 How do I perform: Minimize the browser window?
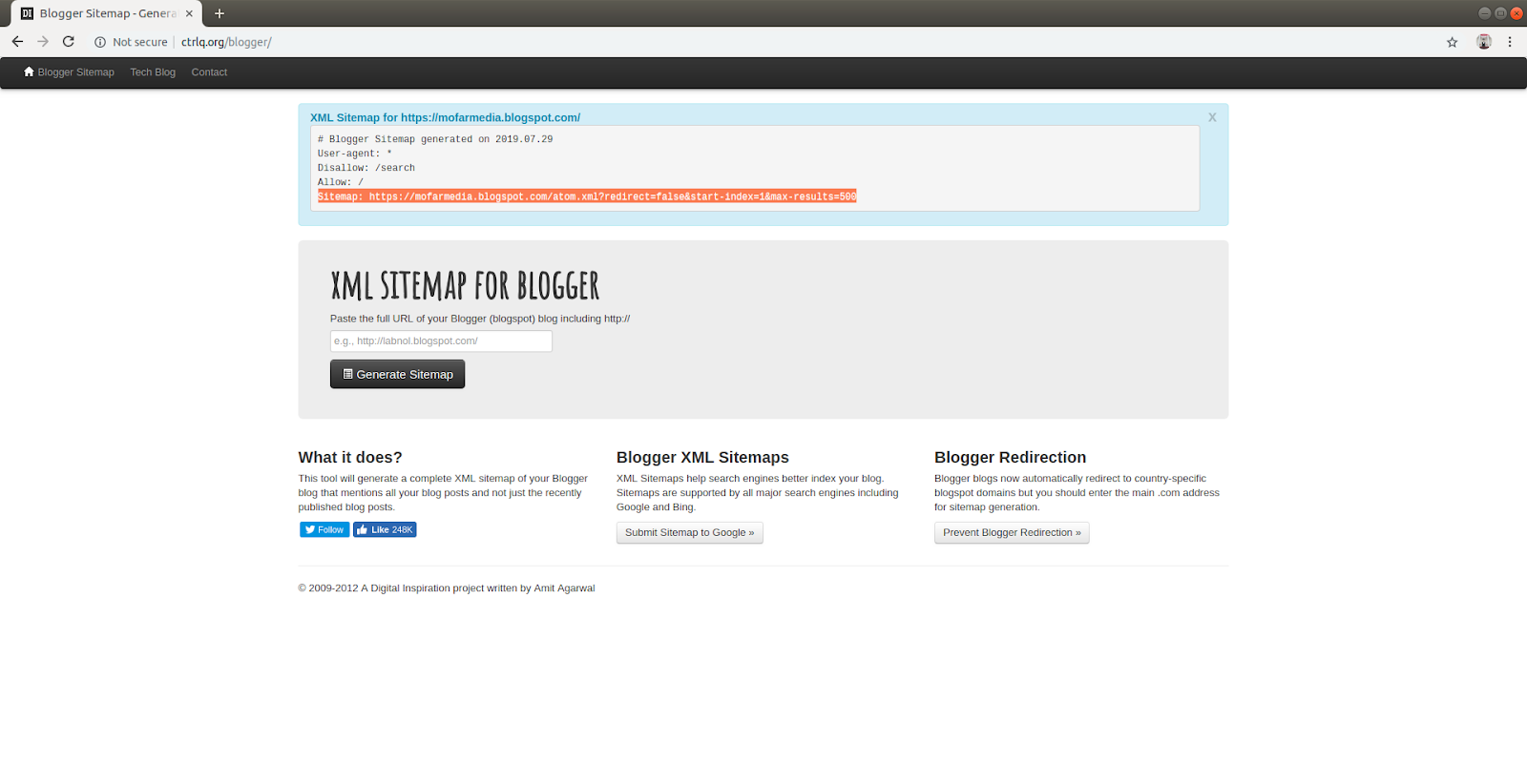(x=1484, y=13)
